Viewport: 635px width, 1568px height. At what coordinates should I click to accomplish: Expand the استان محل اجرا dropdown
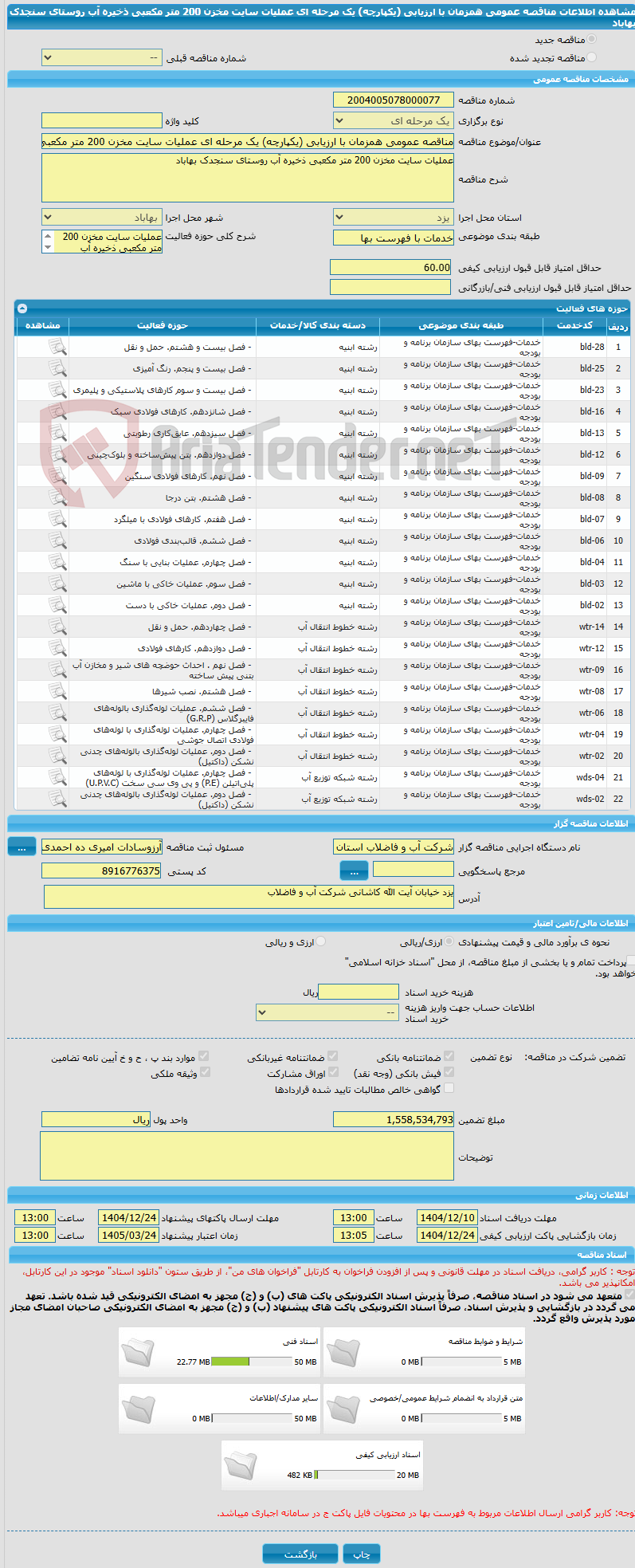point(394,218)
